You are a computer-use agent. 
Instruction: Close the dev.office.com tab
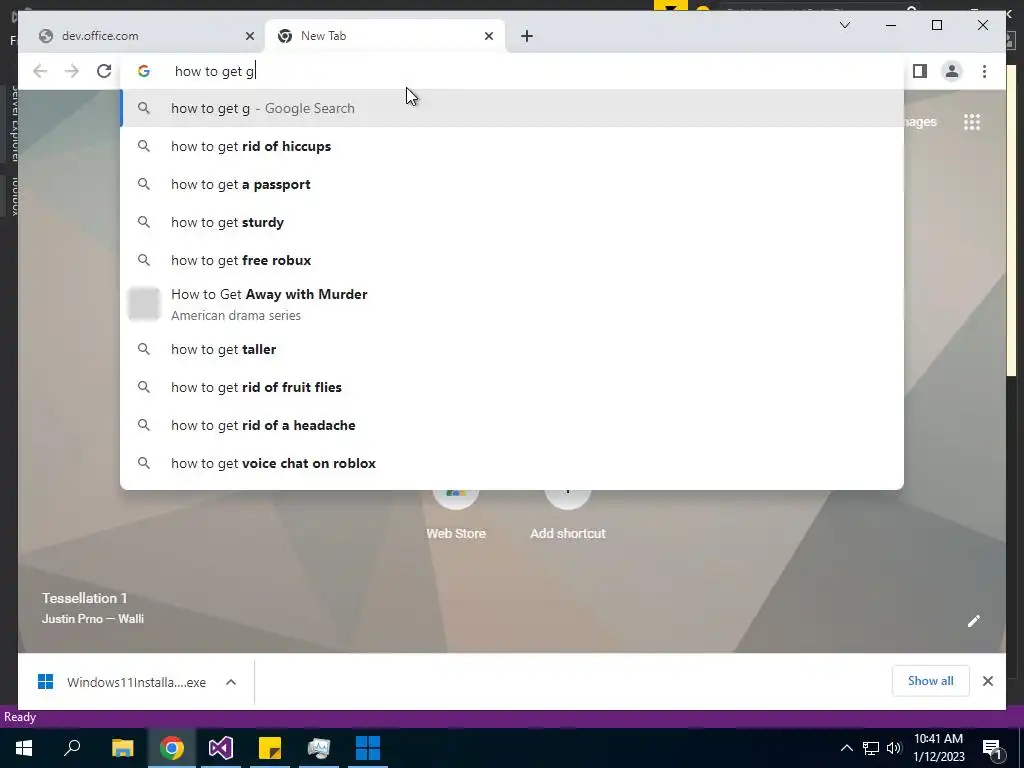(x=249, y=36)
